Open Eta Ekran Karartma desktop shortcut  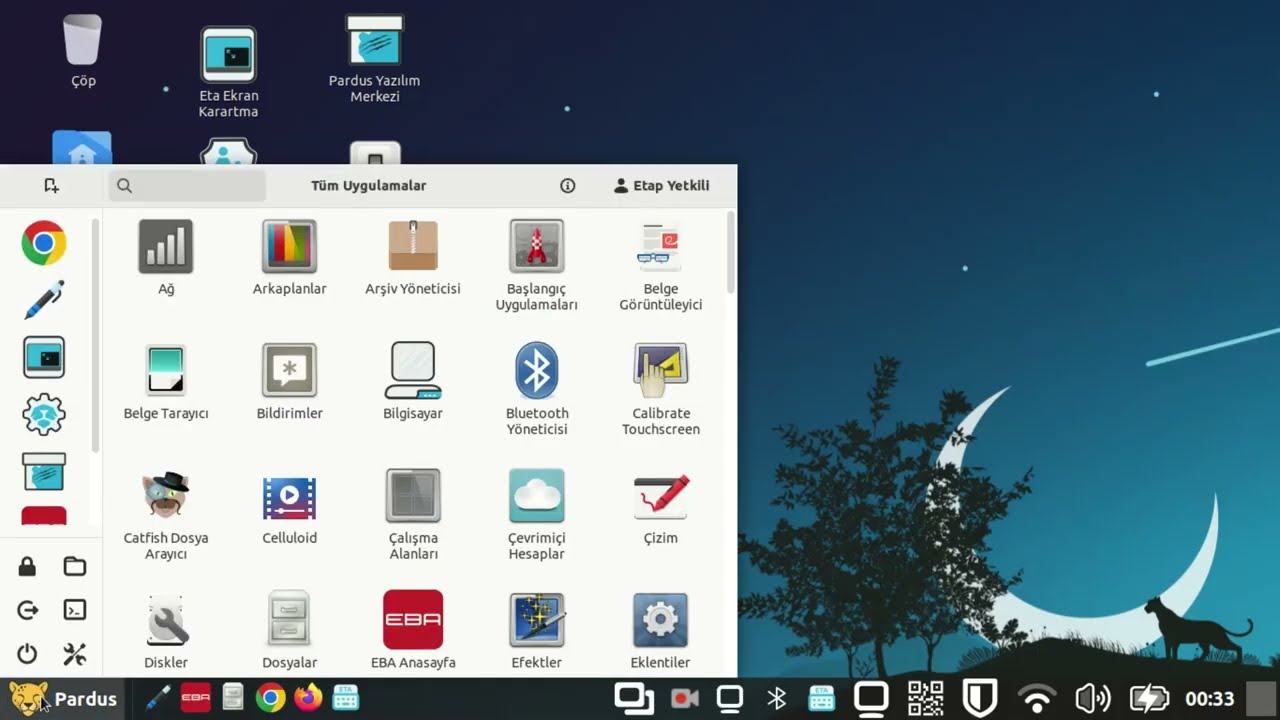[228, 73]
